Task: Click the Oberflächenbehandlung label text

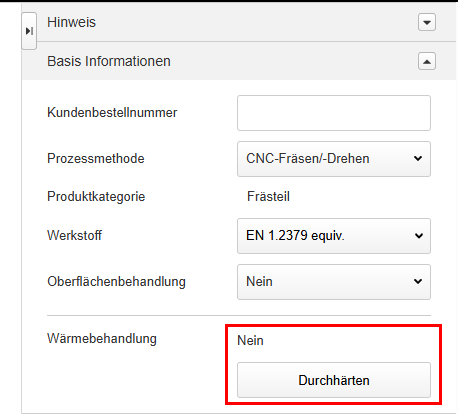Action: click(x=116, y=282)
